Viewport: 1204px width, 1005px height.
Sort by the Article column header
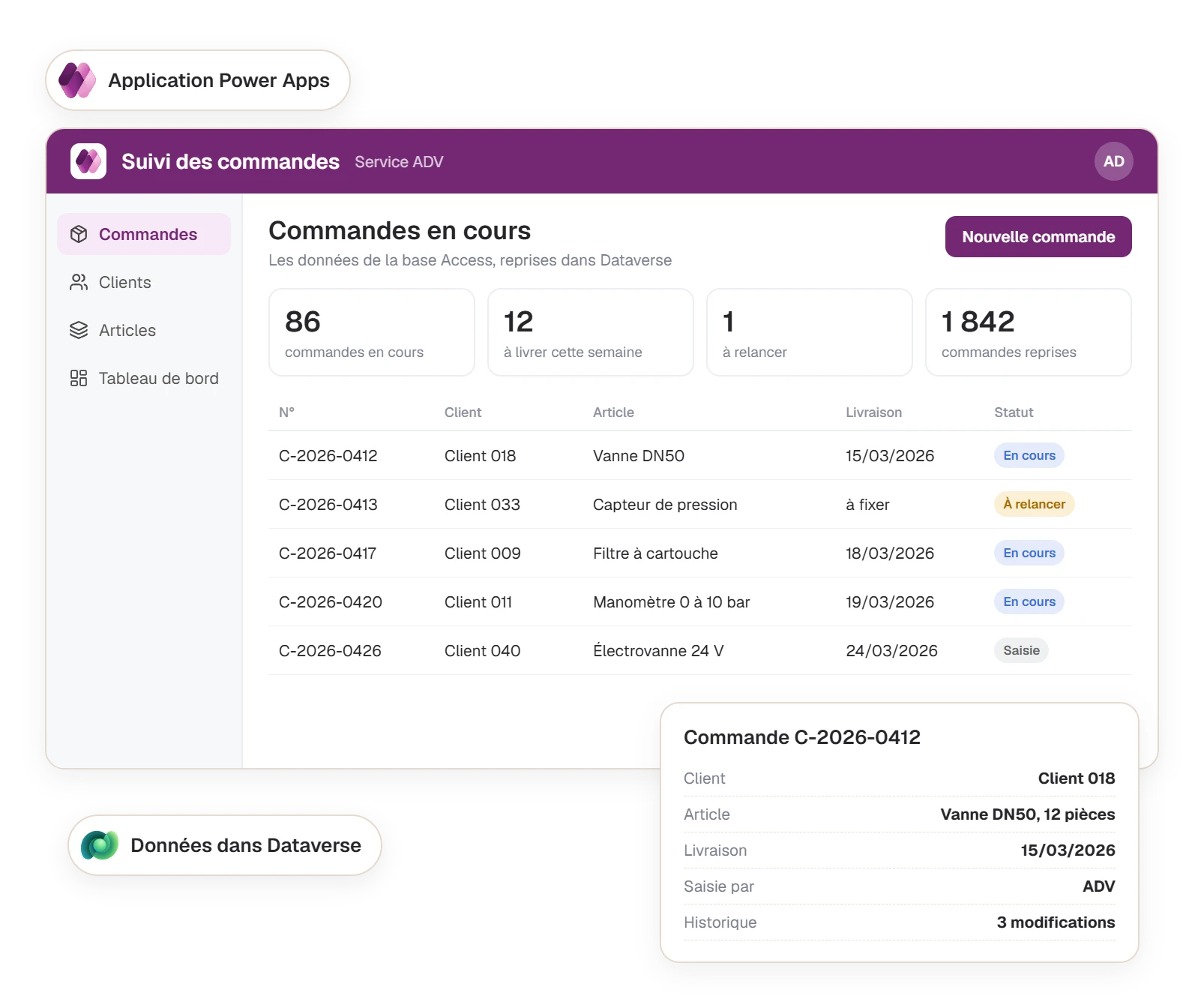point(613,412)
